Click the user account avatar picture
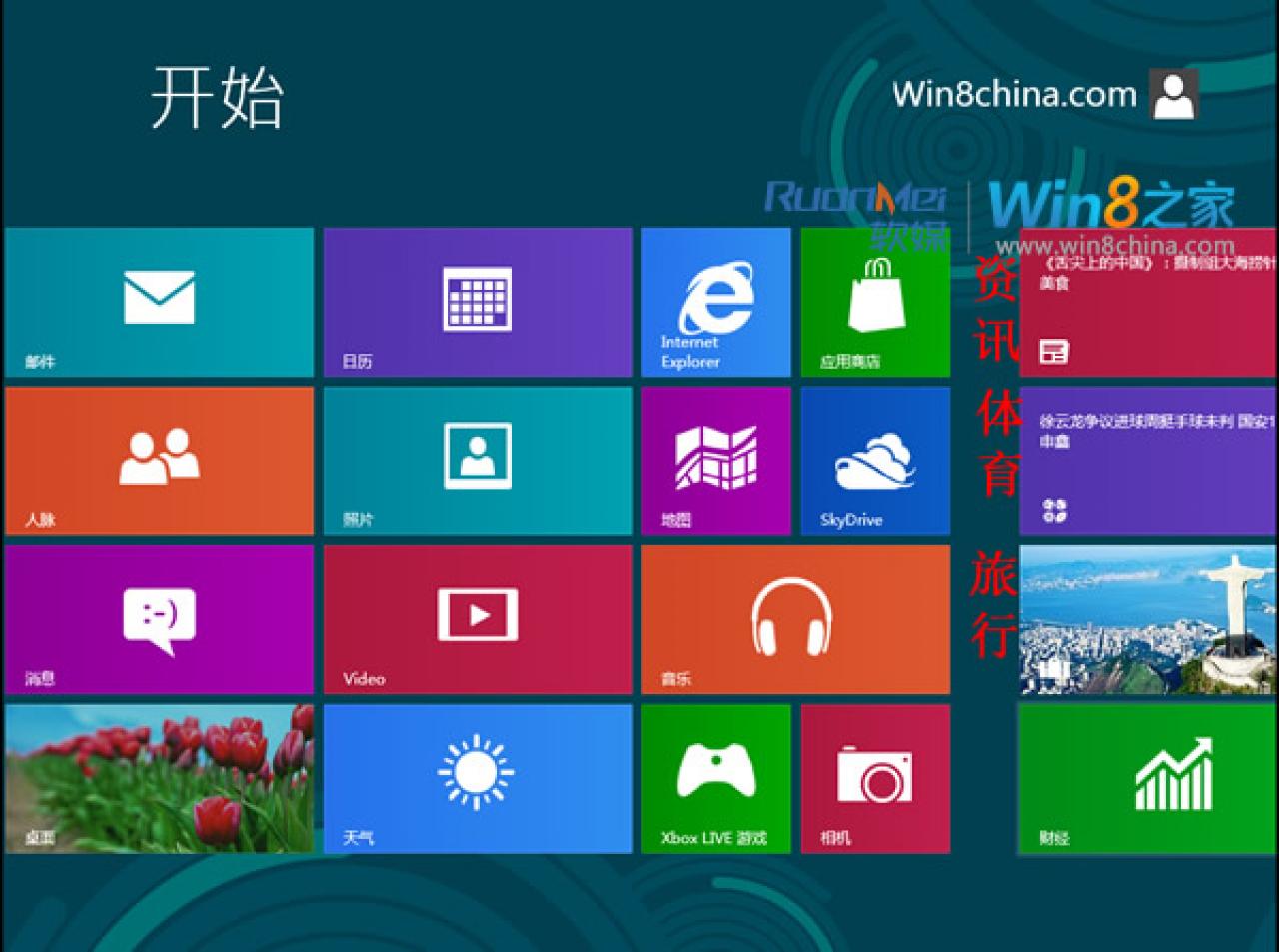The height and width of the screenshot is (952, 1279). (x=1173, y=94)
